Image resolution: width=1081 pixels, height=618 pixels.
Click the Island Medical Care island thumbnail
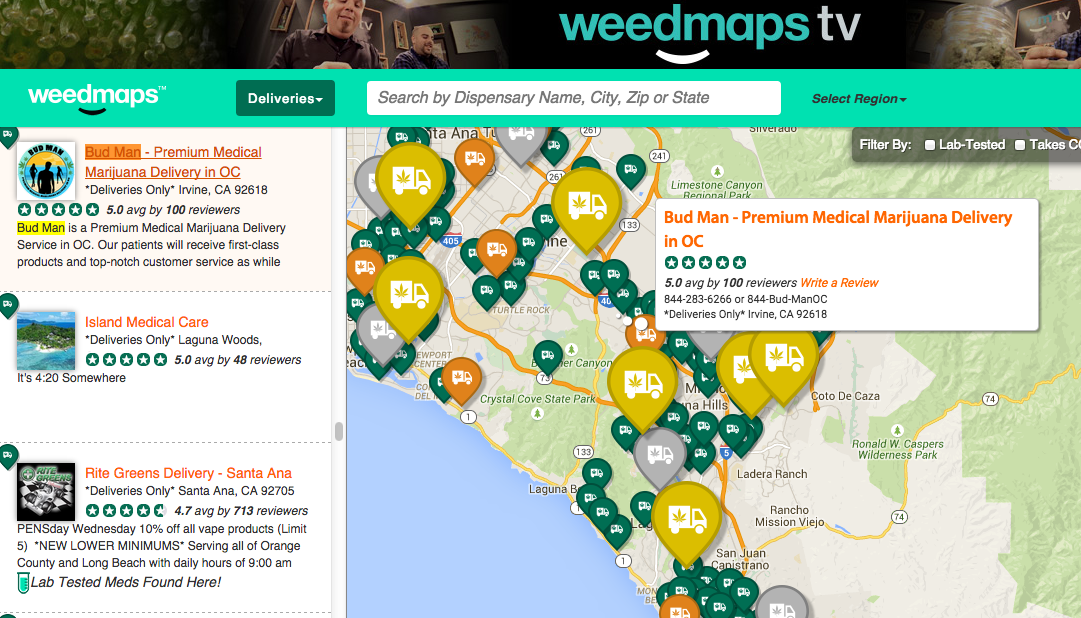click(x=46, y=340)
